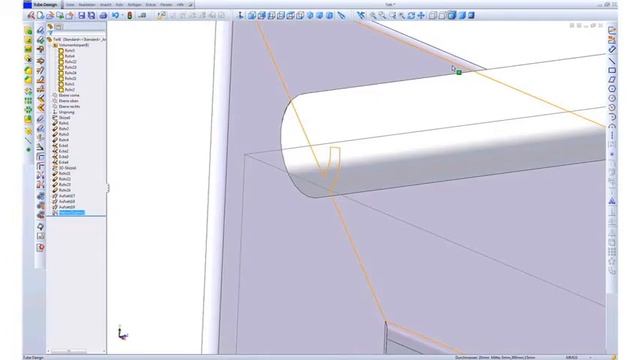The image size is (640, 360).
Task: Save the part with the floppy icon
Action: (x=82, y=16)
